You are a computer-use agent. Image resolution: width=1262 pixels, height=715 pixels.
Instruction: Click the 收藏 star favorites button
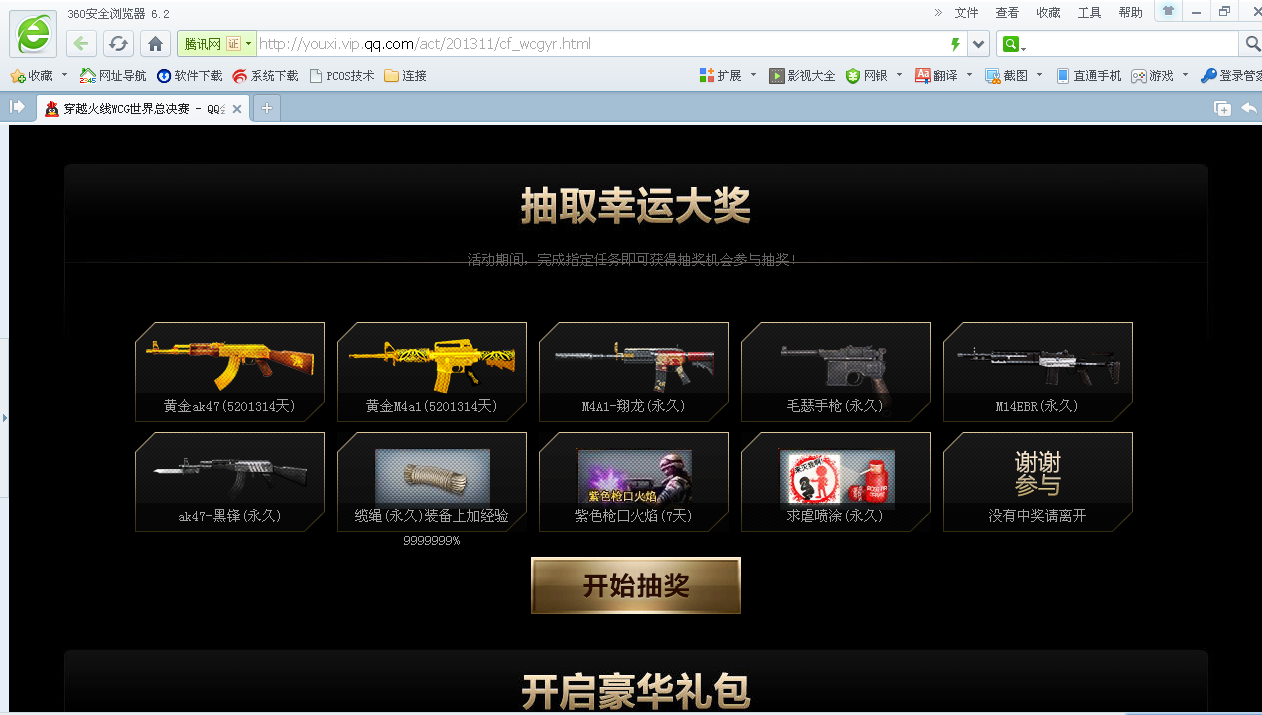pos(31,75)
